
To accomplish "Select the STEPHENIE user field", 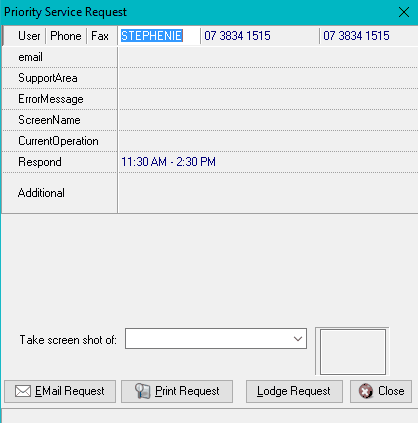I will tap(159, 36).
